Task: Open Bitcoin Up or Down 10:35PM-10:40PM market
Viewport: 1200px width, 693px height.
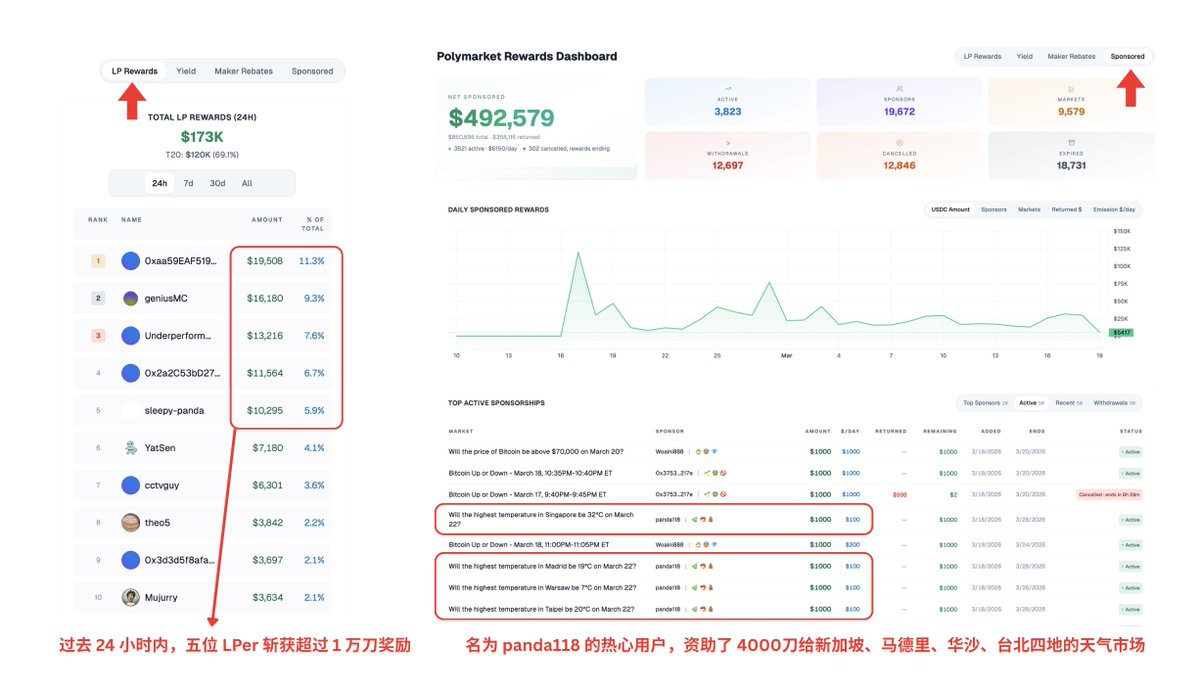Action: click(531, 473)
